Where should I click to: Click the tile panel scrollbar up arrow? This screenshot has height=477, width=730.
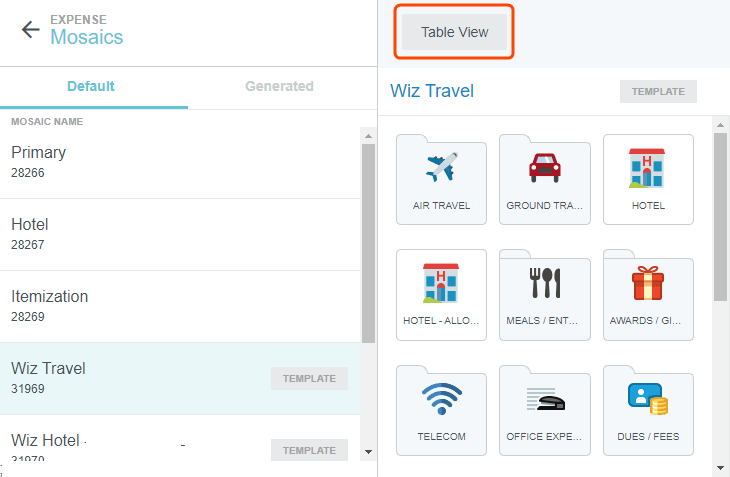pyautogui.click(x=720, y=125)
